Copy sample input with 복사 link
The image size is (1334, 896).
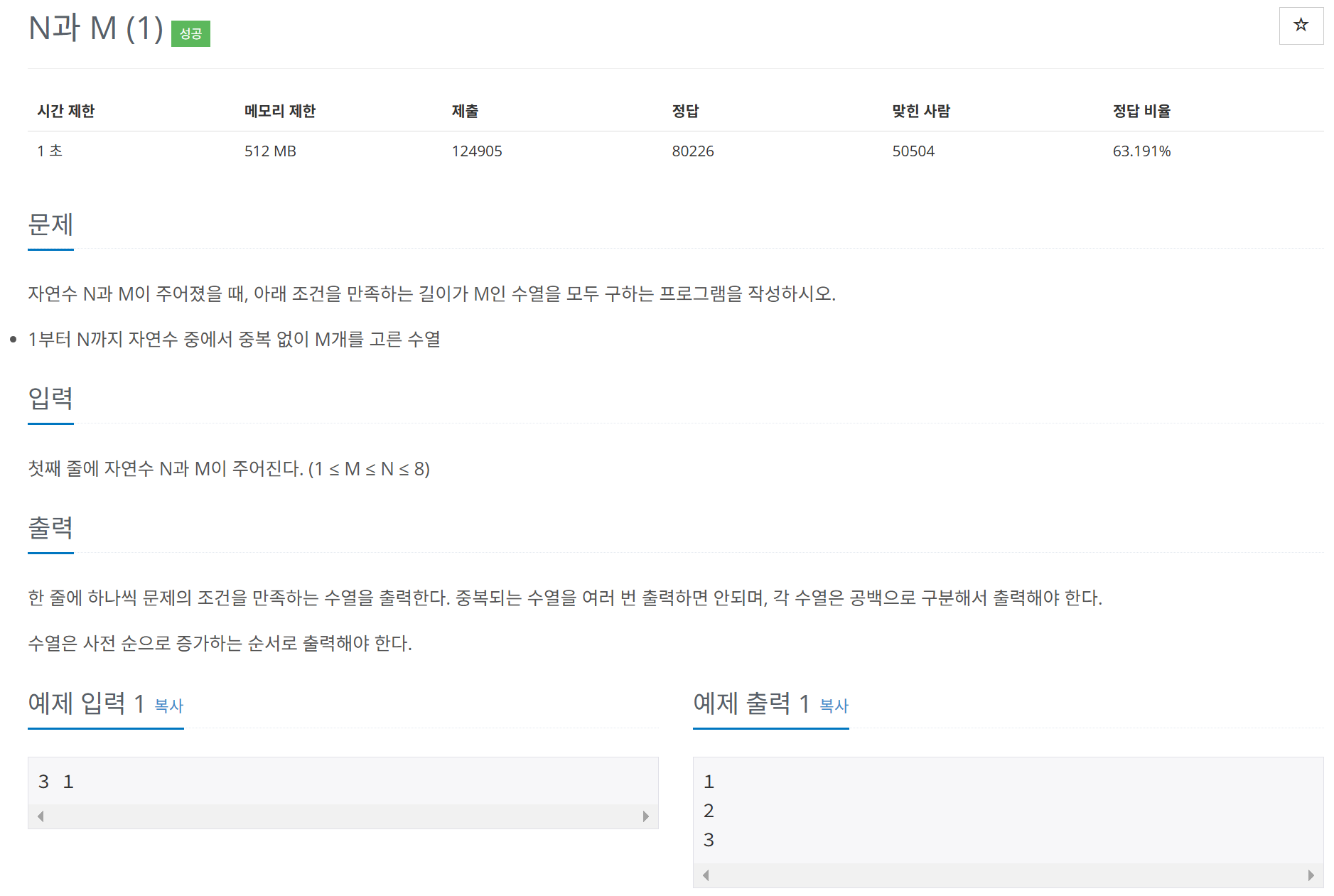pyautogui.click(x=167, y=706)
